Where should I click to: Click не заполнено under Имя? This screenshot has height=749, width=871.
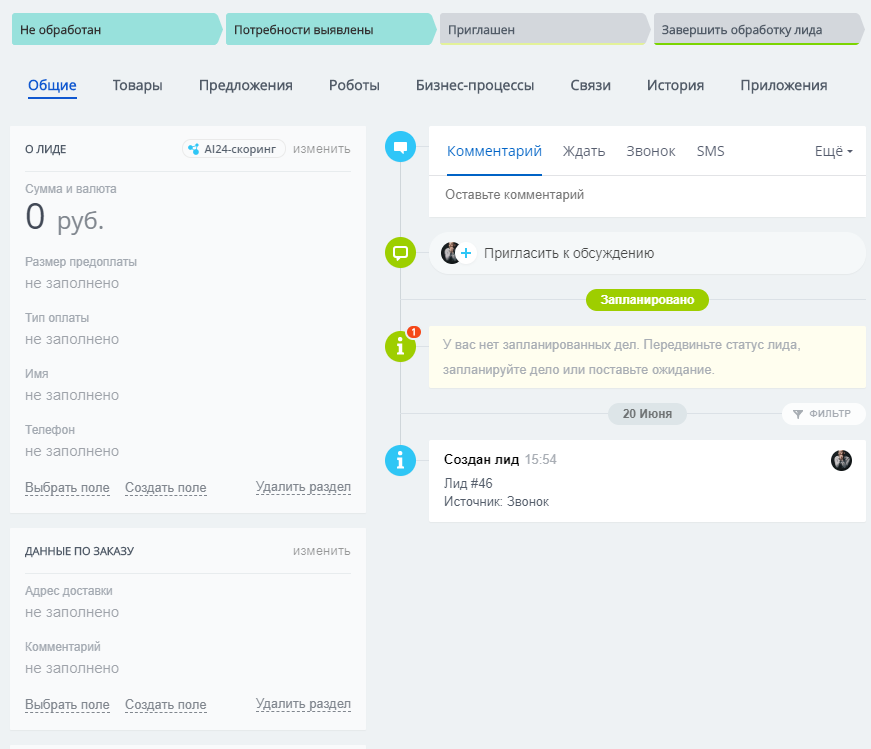tap(72, 396)
